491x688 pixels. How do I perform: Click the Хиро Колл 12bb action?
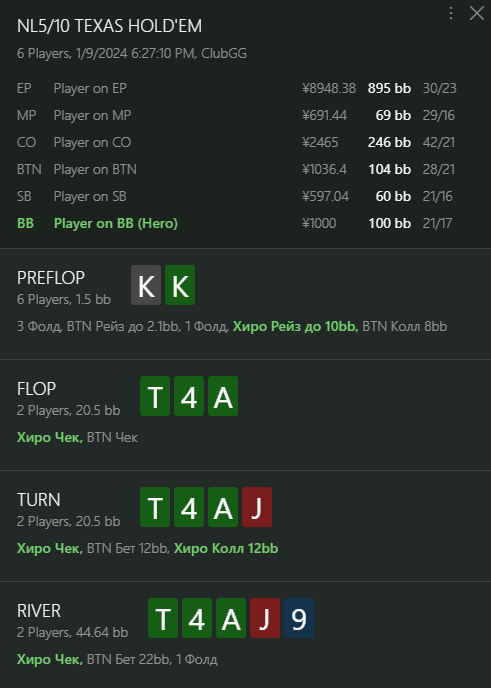click(226, 548)
